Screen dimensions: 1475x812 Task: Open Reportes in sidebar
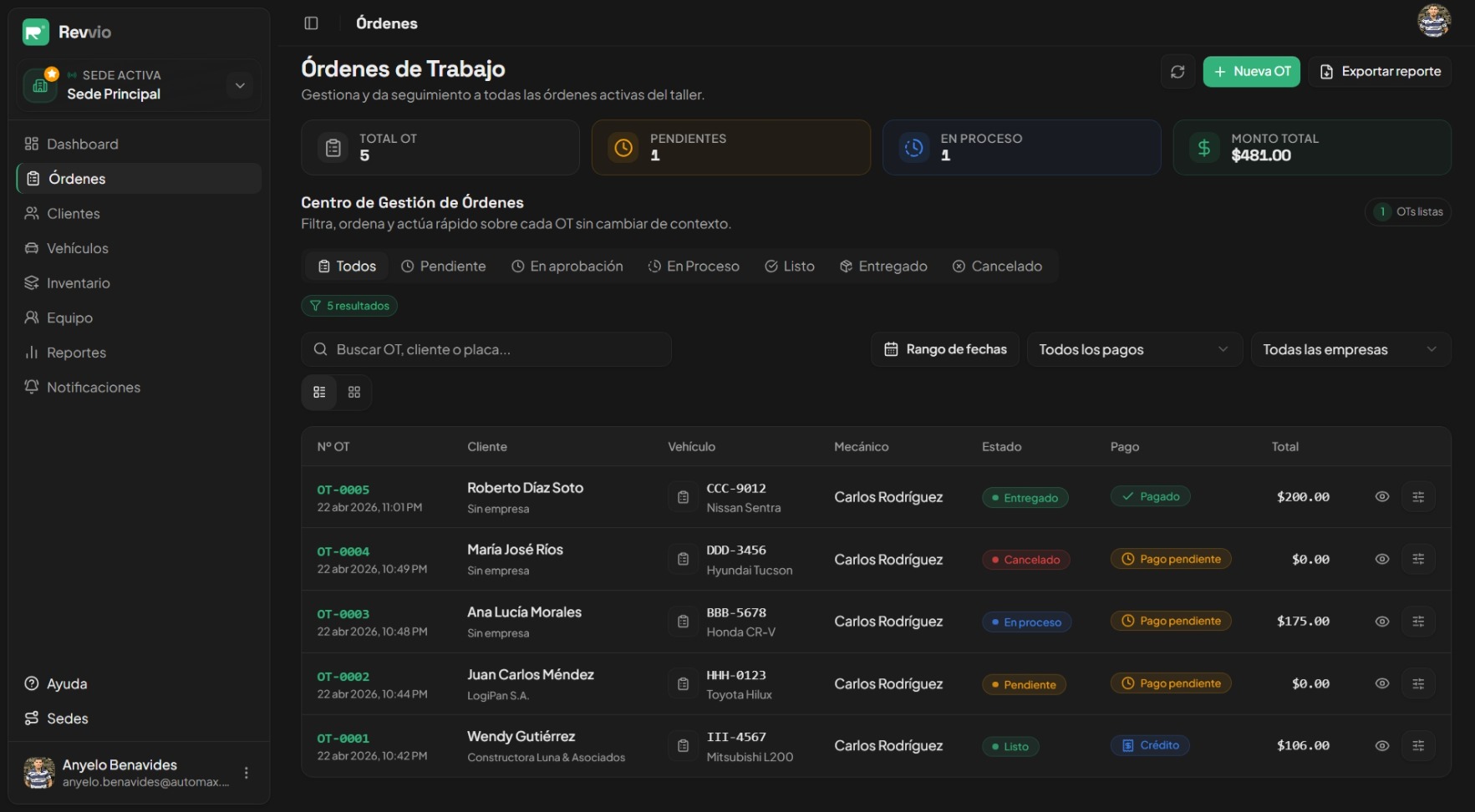click(139, 353)
